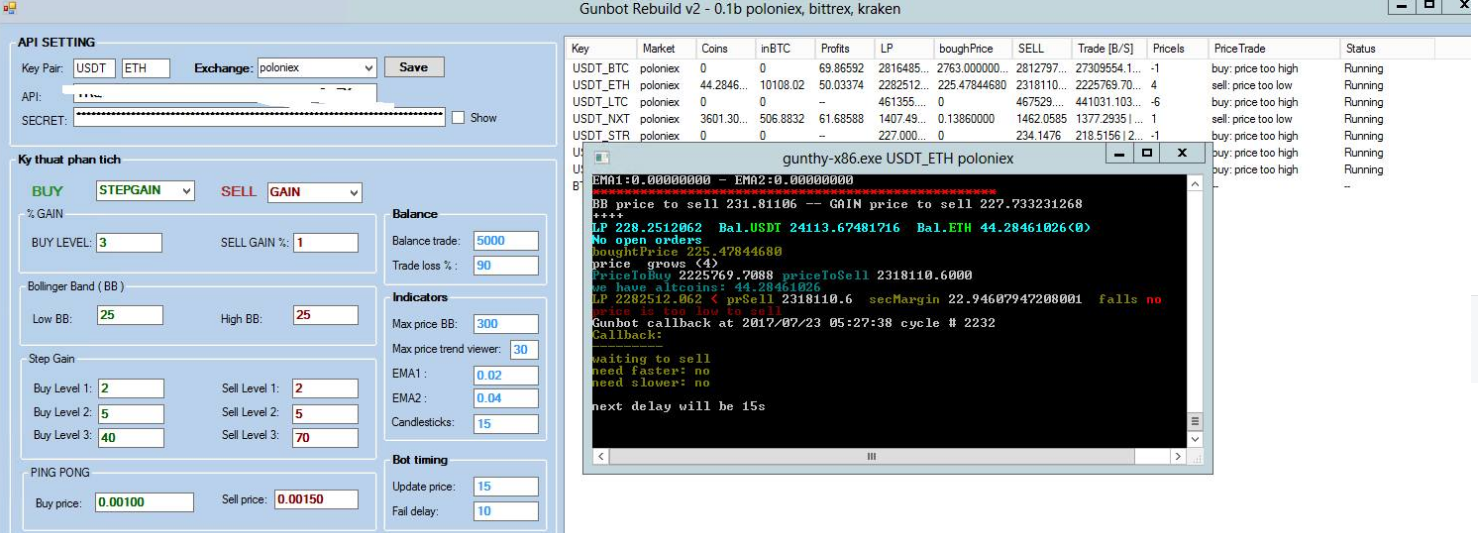The height and width of the screenshot is (533, 1478).
Task: Click the SELL GAIN % input field
Action: pos(325,242)
